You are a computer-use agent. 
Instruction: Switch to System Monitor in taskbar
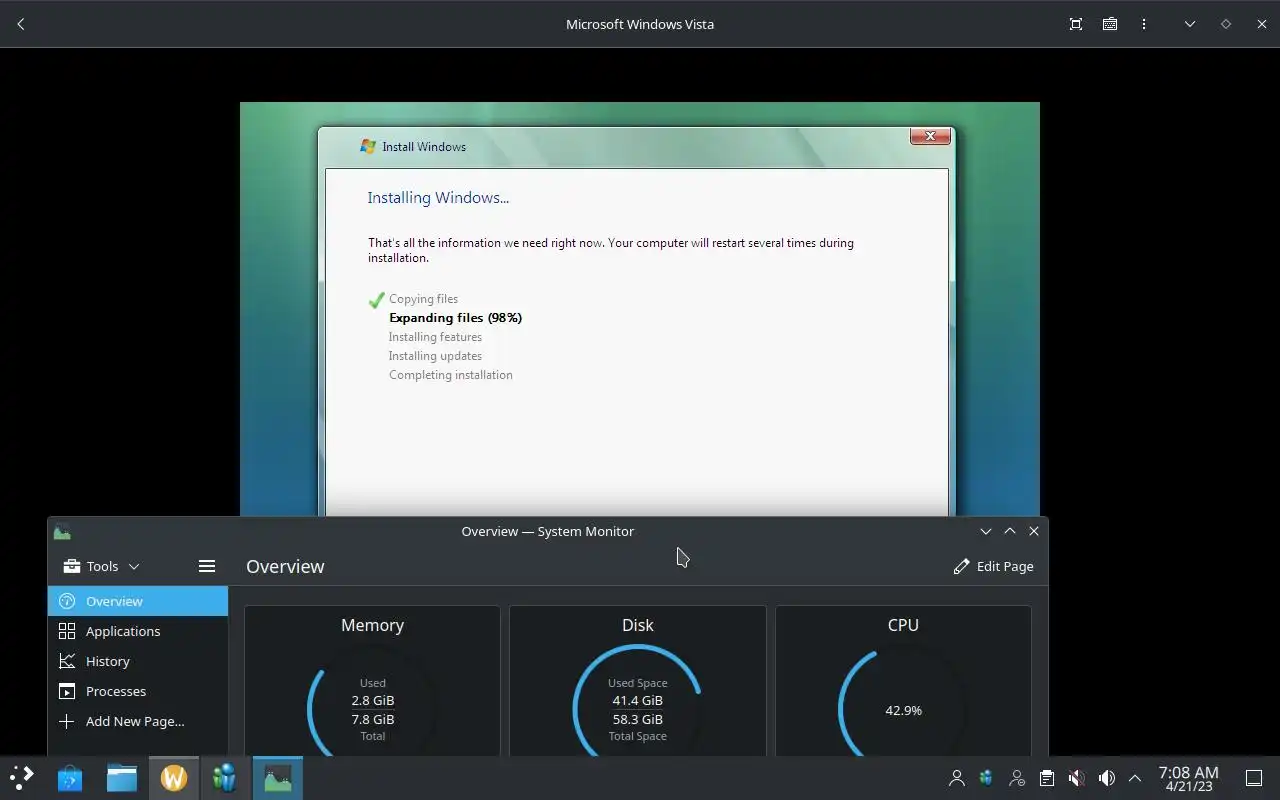point(278,777)
